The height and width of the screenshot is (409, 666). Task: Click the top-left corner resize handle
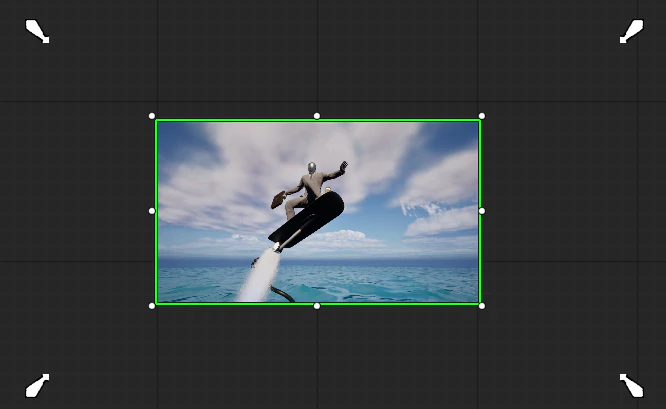pos(152,116)
